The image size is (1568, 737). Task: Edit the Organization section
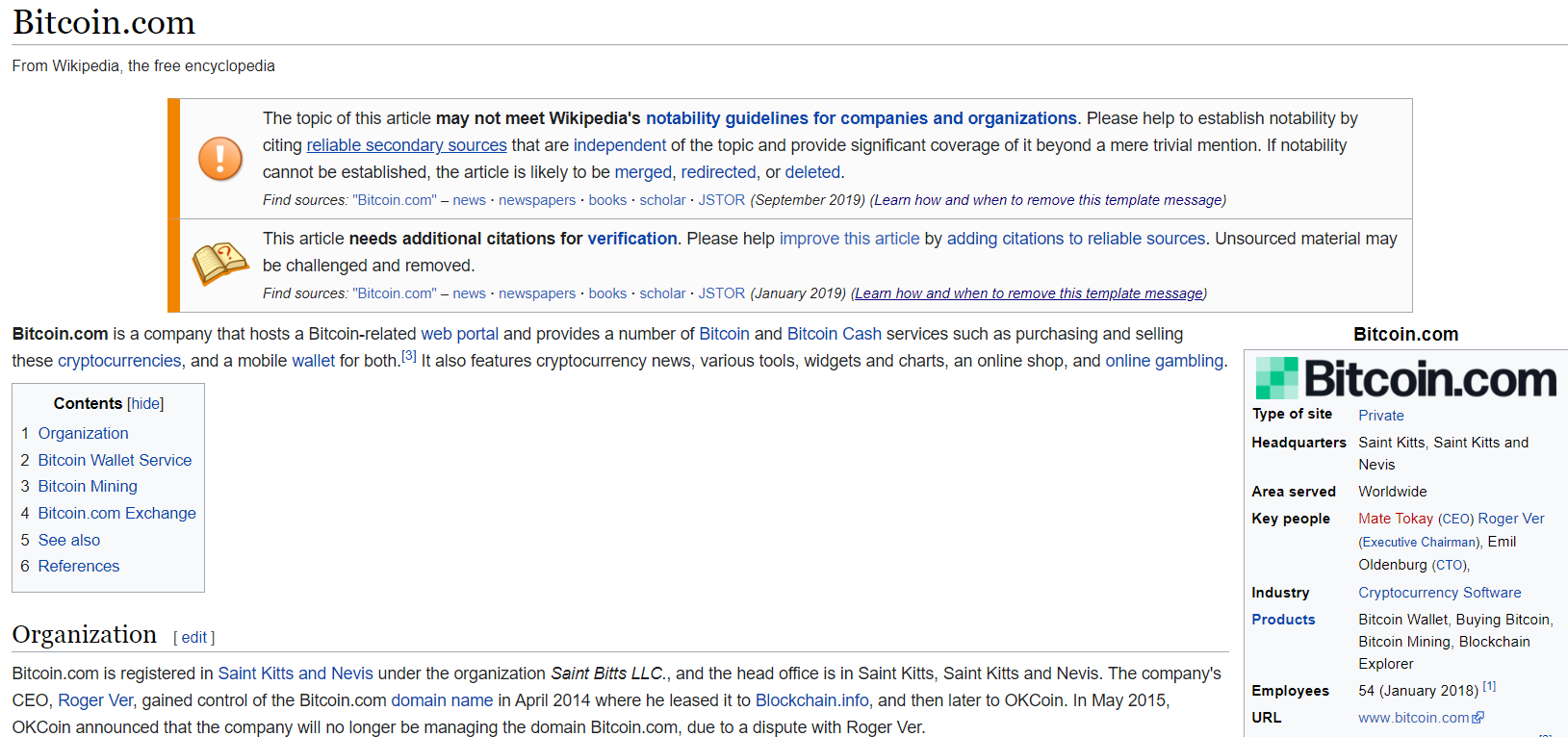193,638
